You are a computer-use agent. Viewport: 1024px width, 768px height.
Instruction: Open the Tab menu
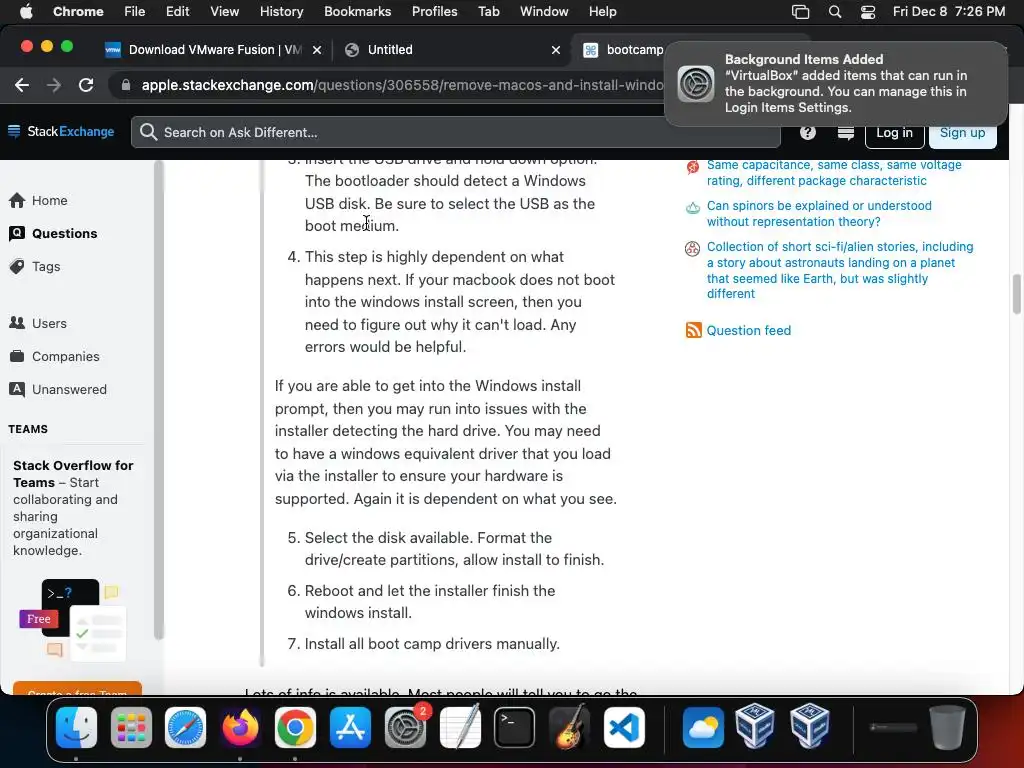(488, 11)
